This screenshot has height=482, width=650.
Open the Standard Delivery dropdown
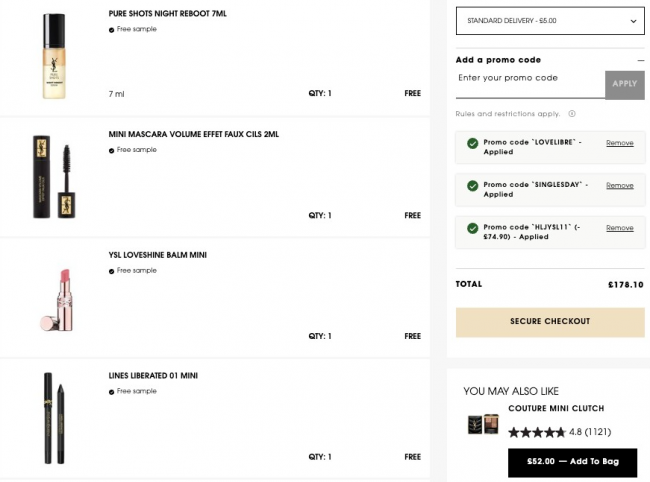click(x=550, y=20)
